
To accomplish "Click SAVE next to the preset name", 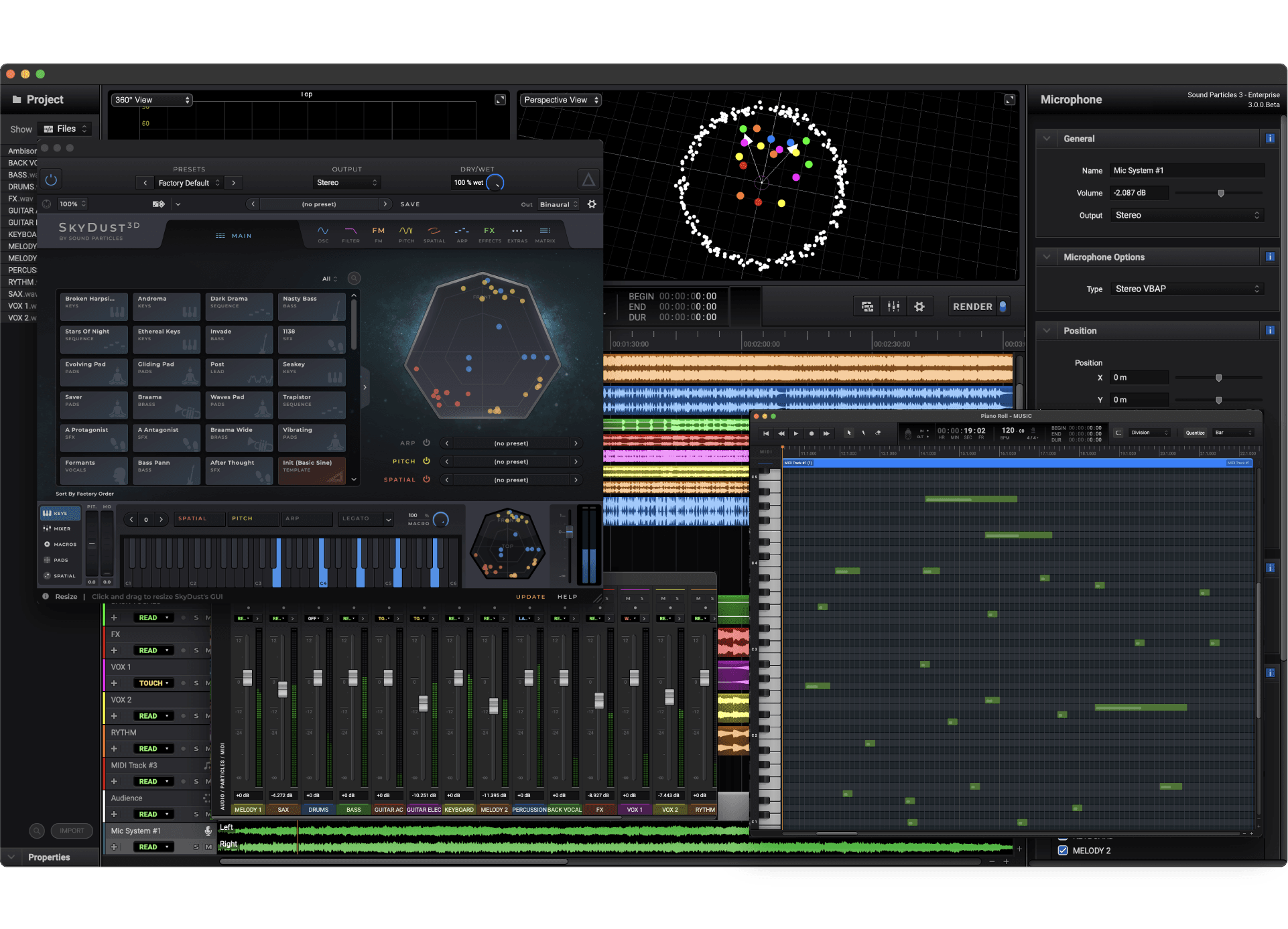I will tap(410, 204).
